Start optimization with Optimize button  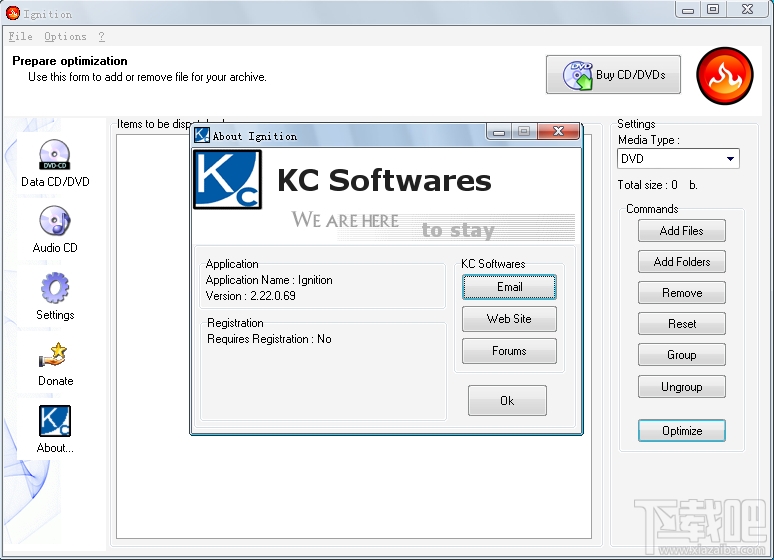coord(681,431)
